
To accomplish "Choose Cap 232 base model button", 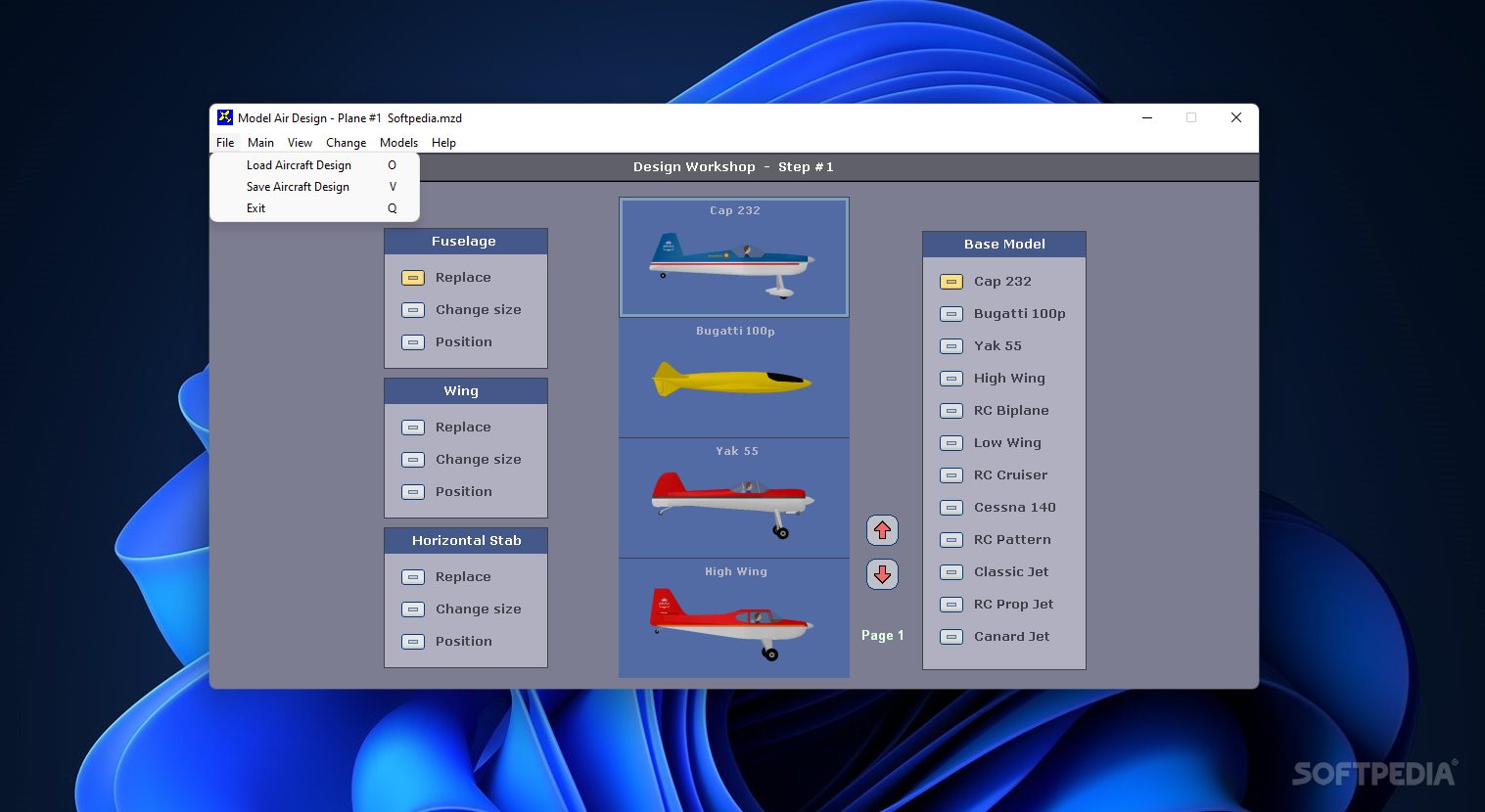I will (951, 282).
